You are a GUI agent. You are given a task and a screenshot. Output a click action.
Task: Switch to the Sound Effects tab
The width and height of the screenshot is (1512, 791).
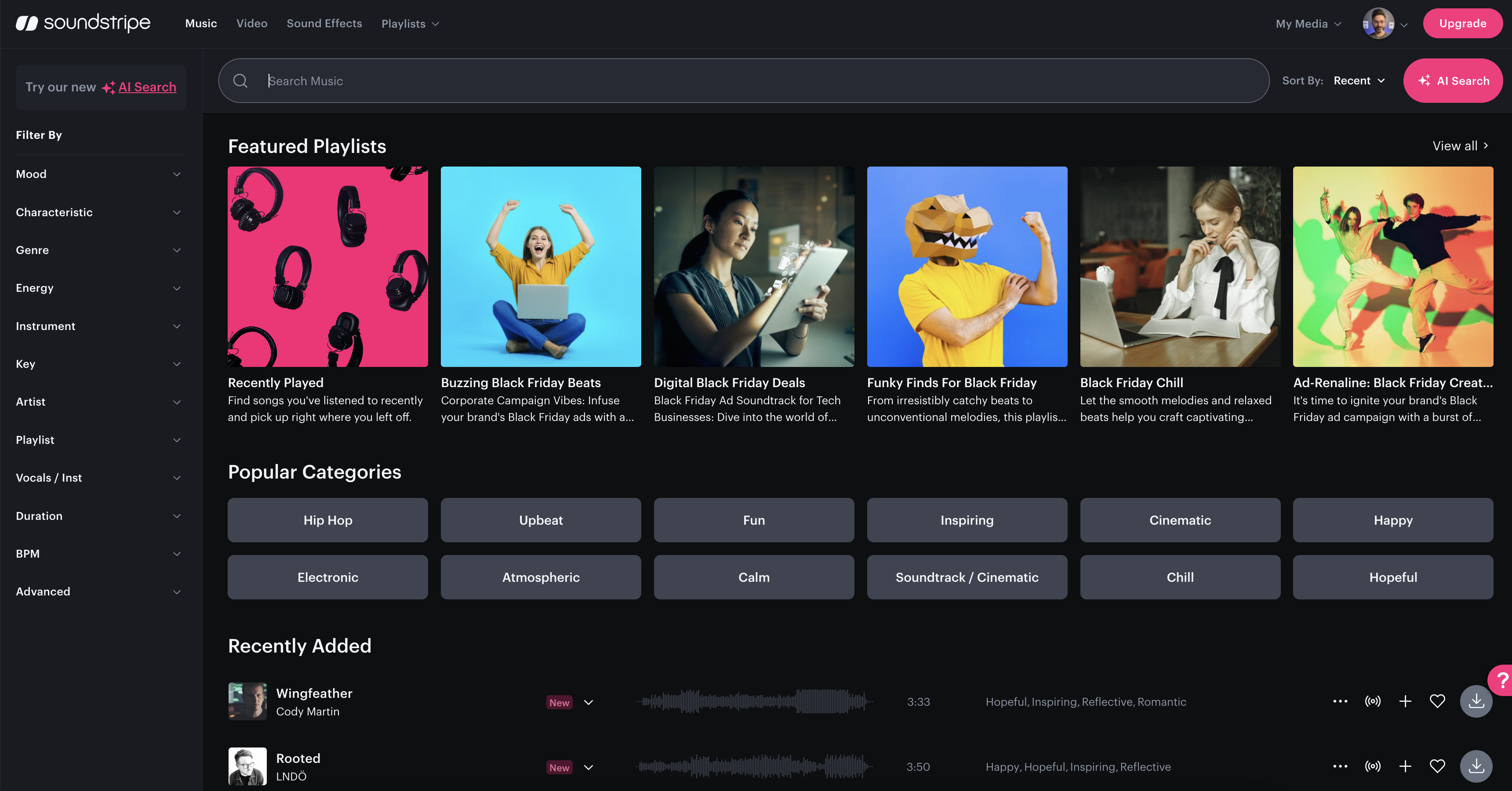click(x=324, y=23)
